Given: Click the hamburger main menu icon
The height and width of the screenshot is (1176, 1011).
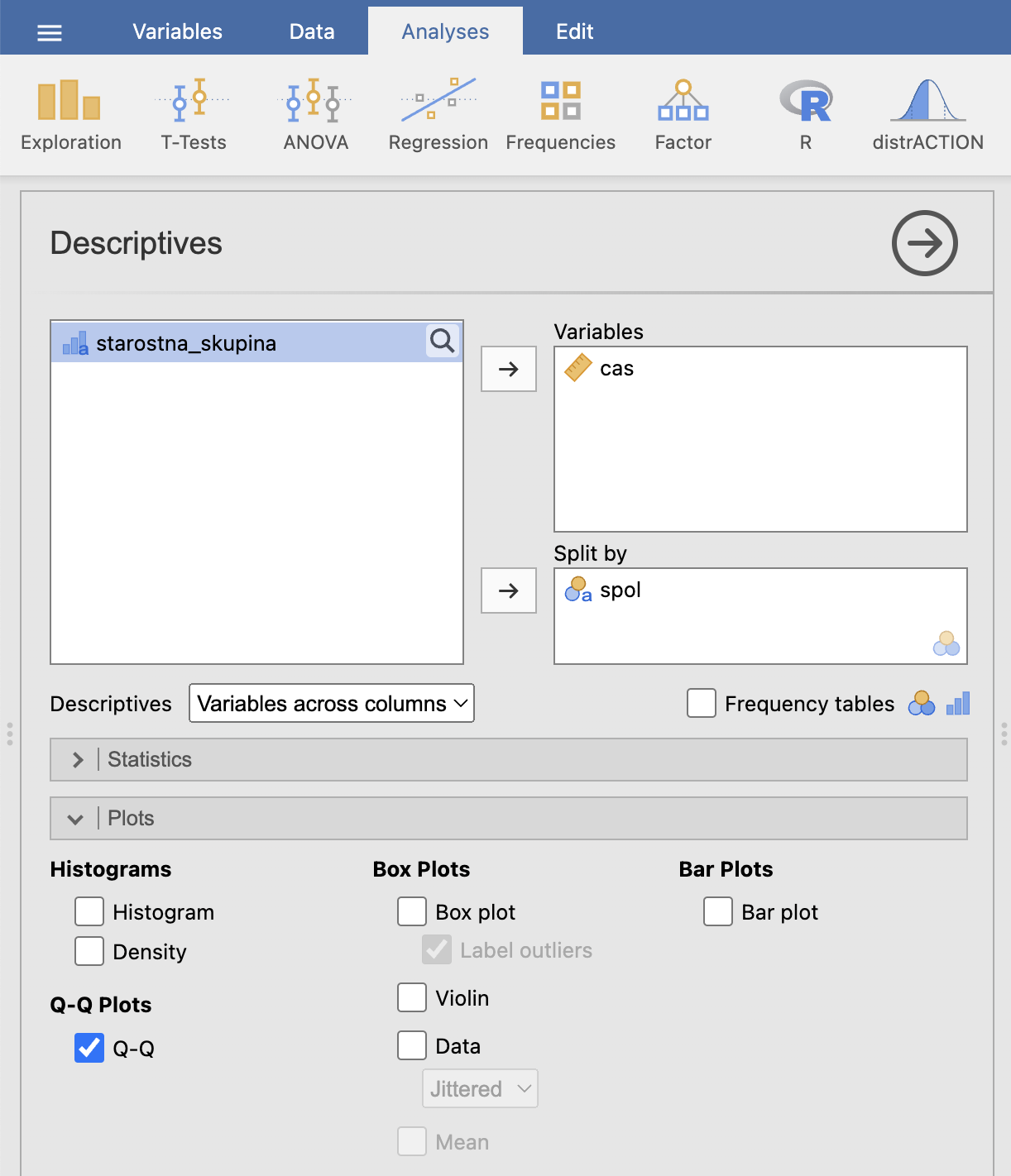Looking at the screenshot, I should (x=50, y=32).
